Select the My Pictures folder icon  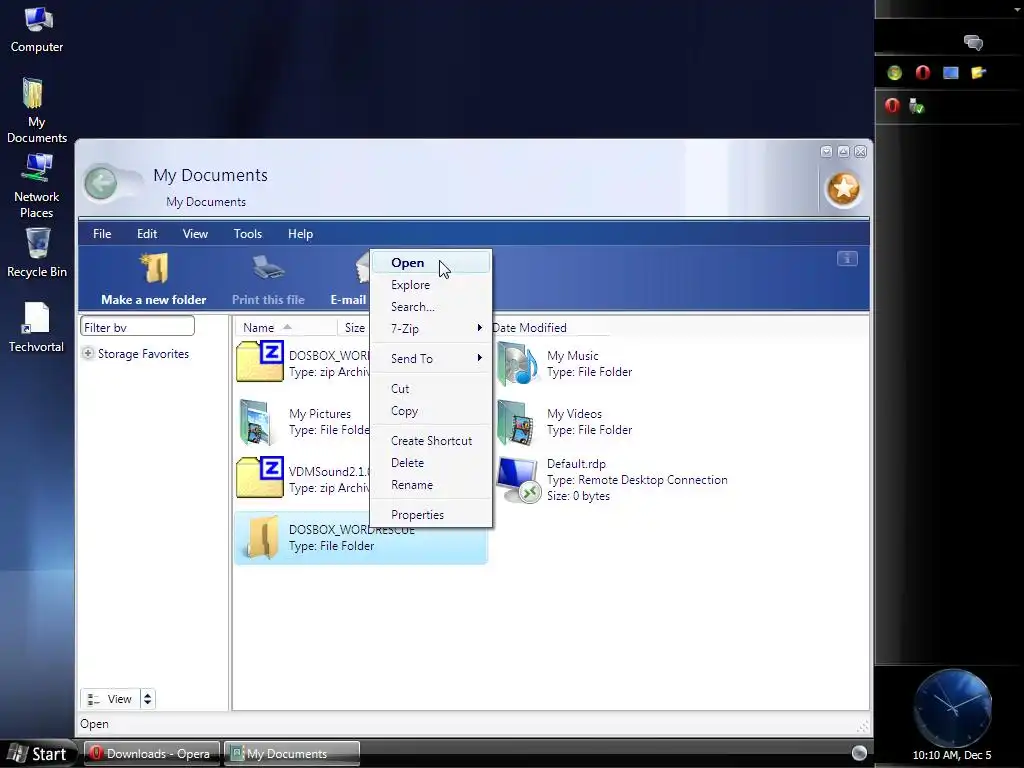click(256, 422)
